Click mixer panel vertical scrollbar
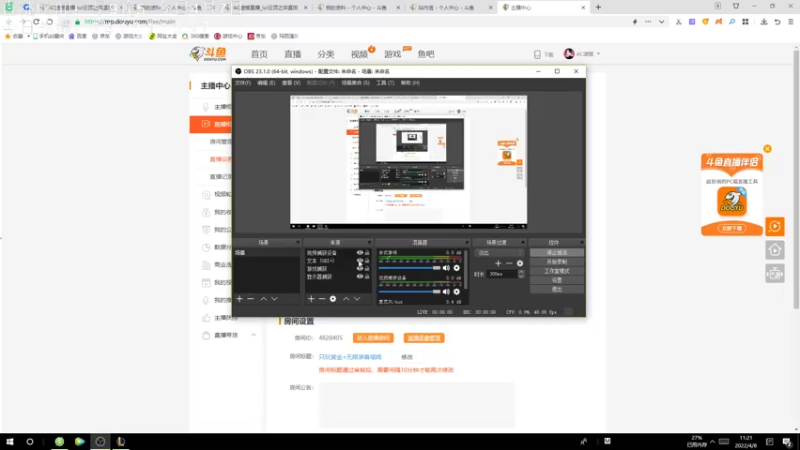This screenshot has height=450, width=800. 466,270
